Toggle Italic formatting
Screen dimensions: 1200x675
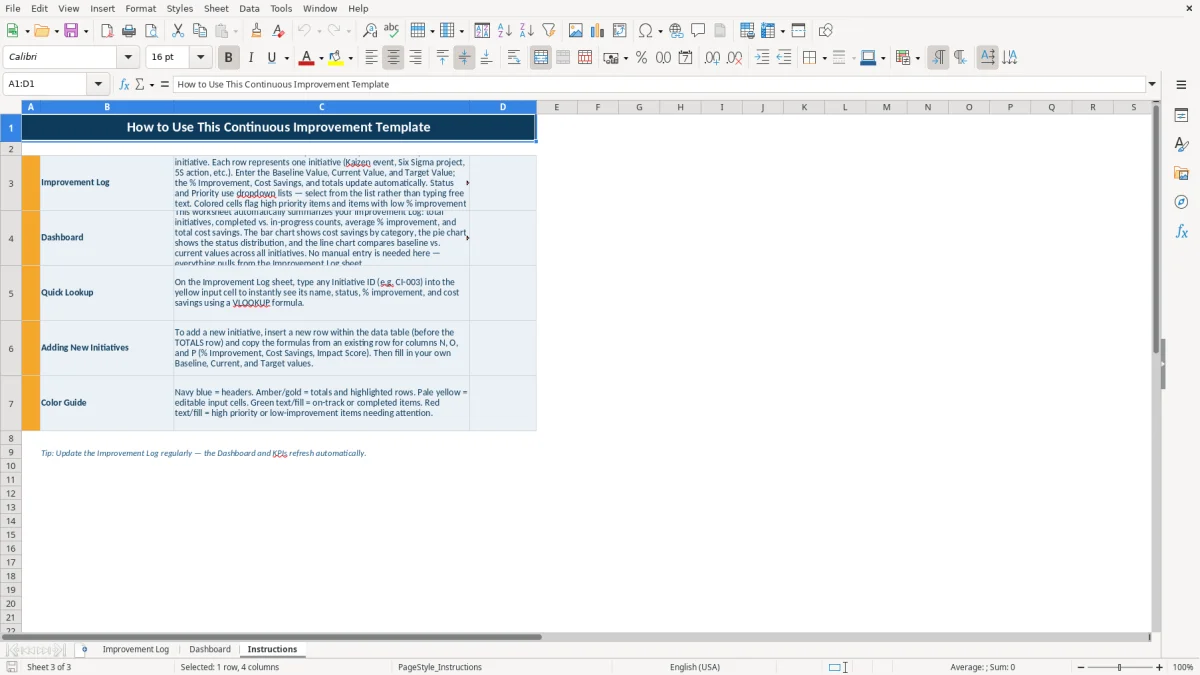[x=251, y=58]
